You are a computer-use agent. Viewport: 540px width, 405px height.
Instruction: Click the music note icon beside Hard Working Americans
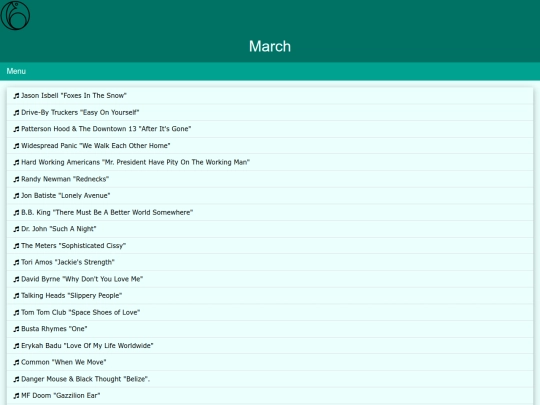pos(16,163)
